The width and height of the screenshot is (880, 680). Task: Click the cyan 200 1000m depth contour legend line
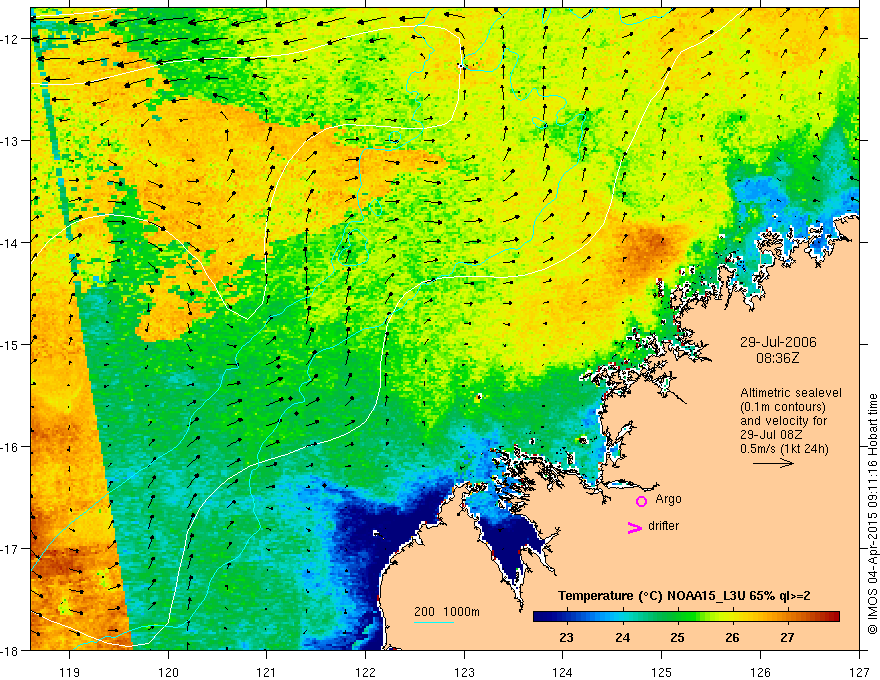[434, 622]
